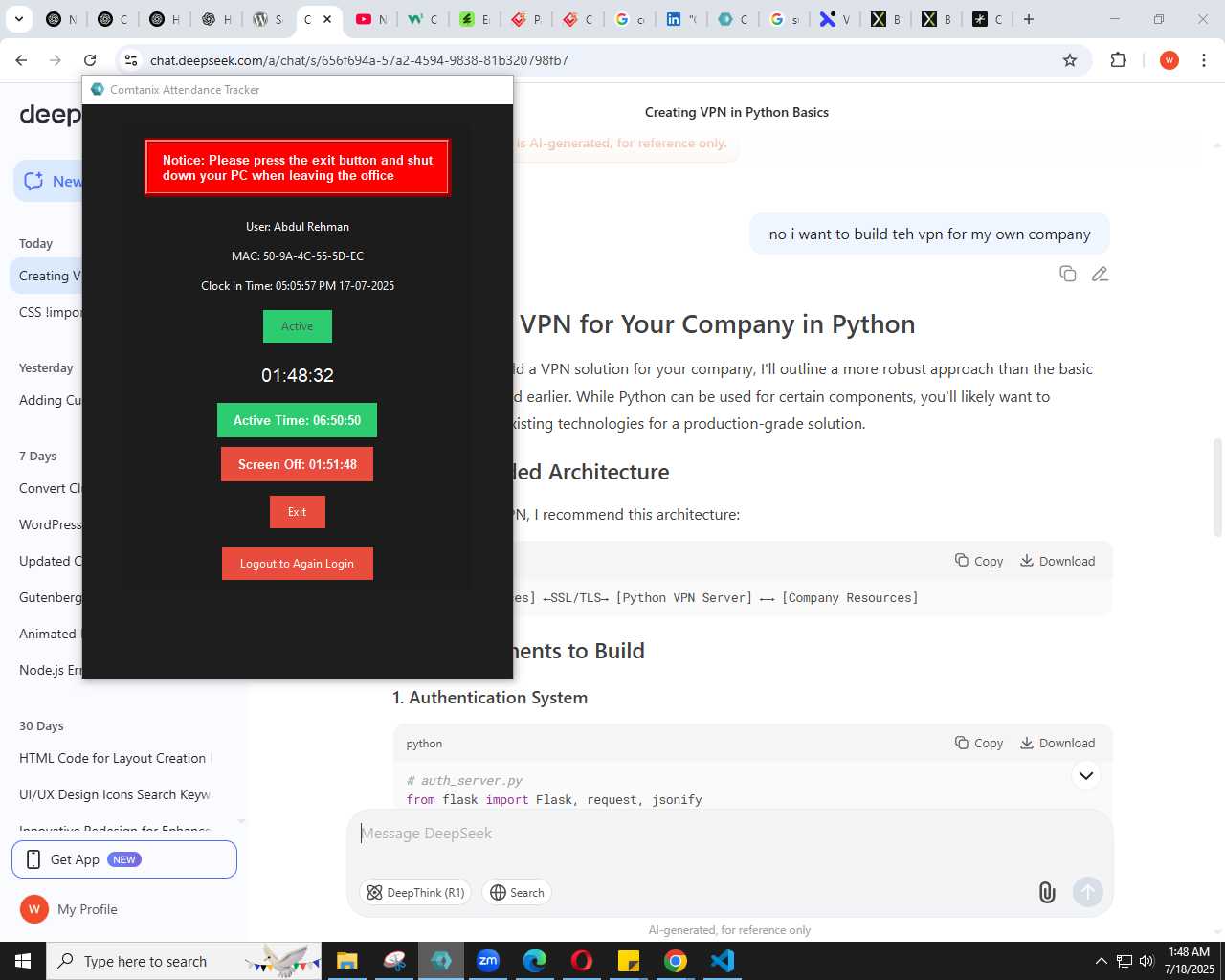
Task: Open HTML Code for Layout Creation chat
Action: coord(113,758)
